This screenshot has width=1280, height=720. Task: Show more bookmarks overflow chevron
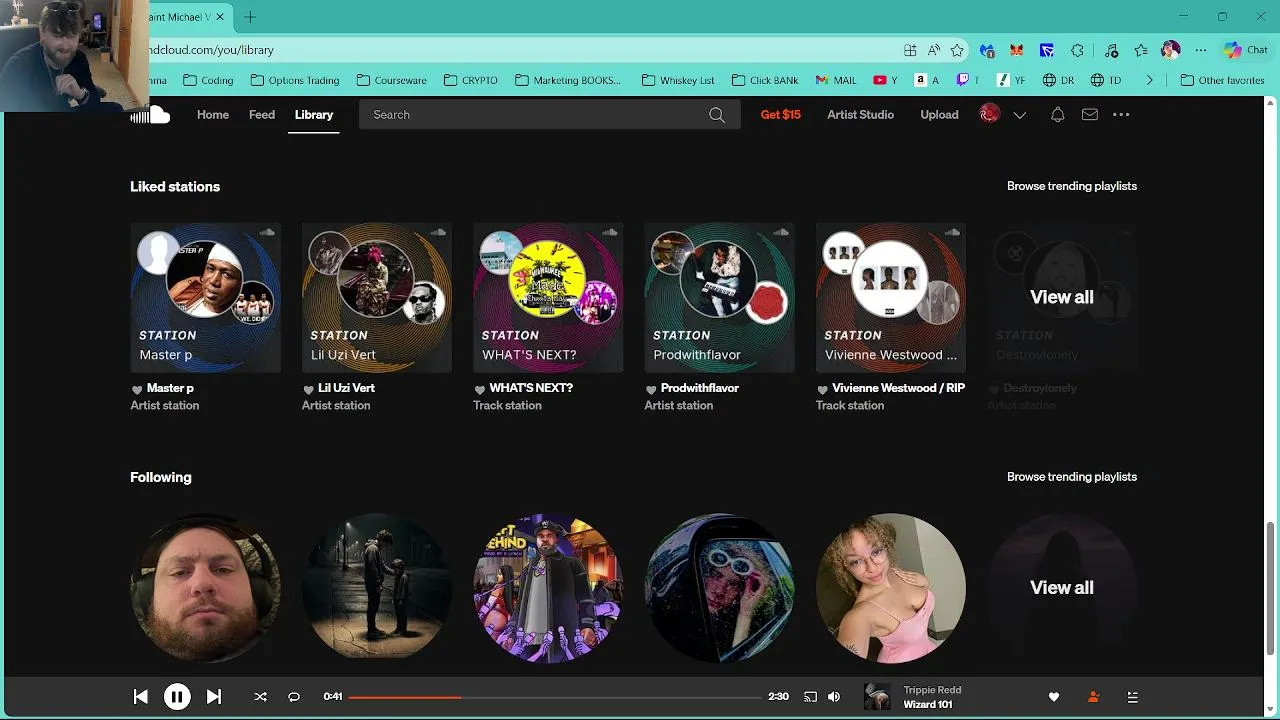pos(1149,80)
